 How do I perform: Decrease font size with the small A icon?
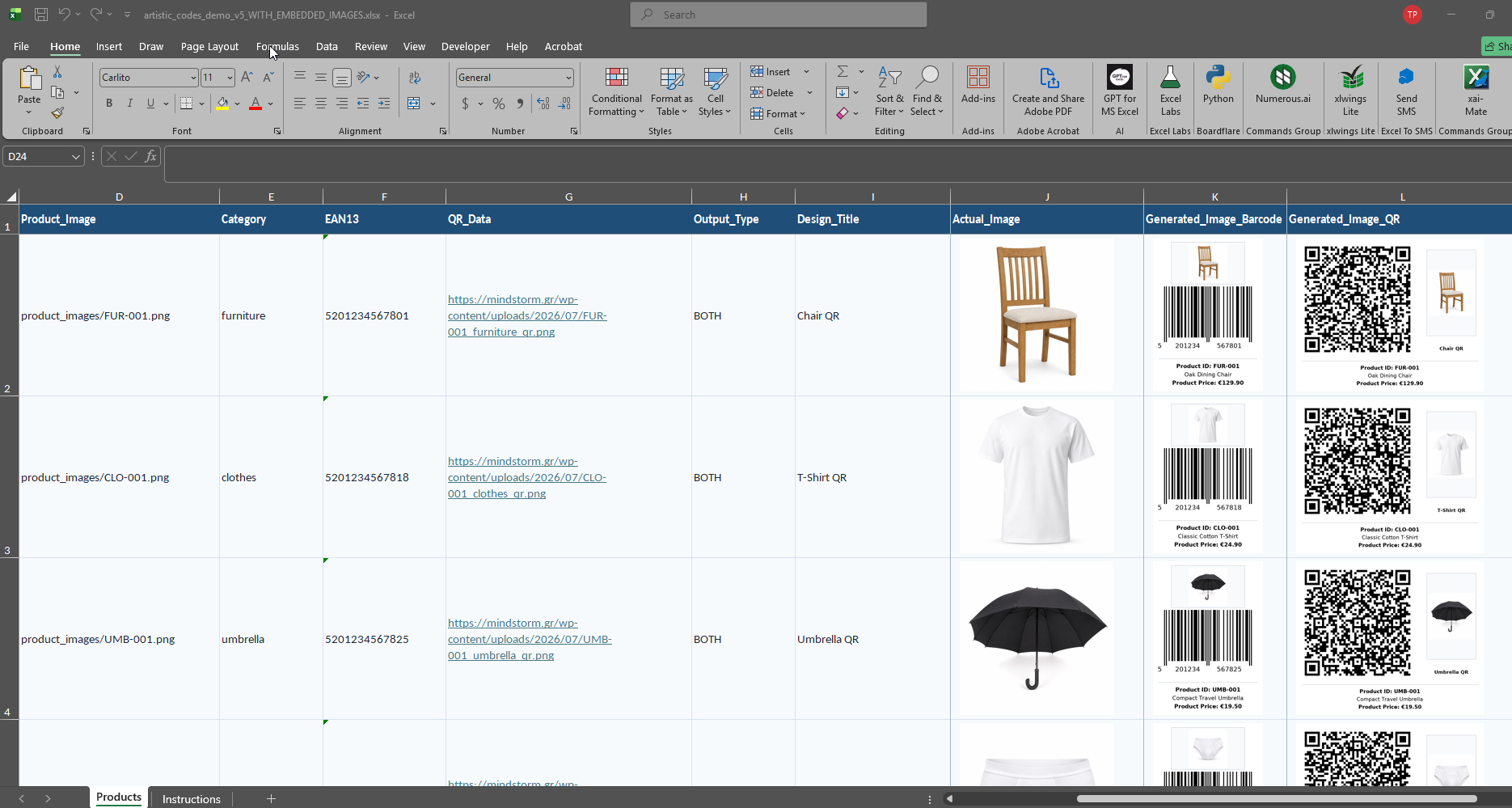tap(268, 78)
